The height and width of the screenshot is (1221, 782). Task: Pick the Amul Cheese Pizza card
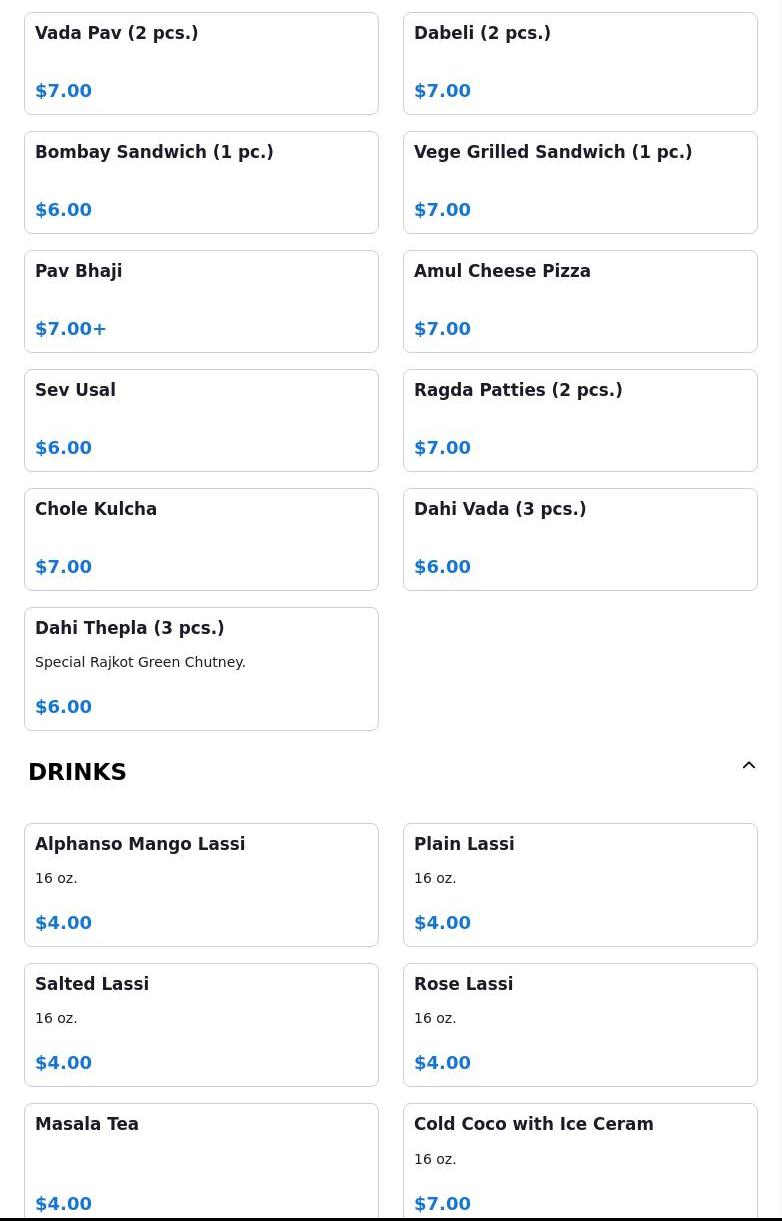580,301
